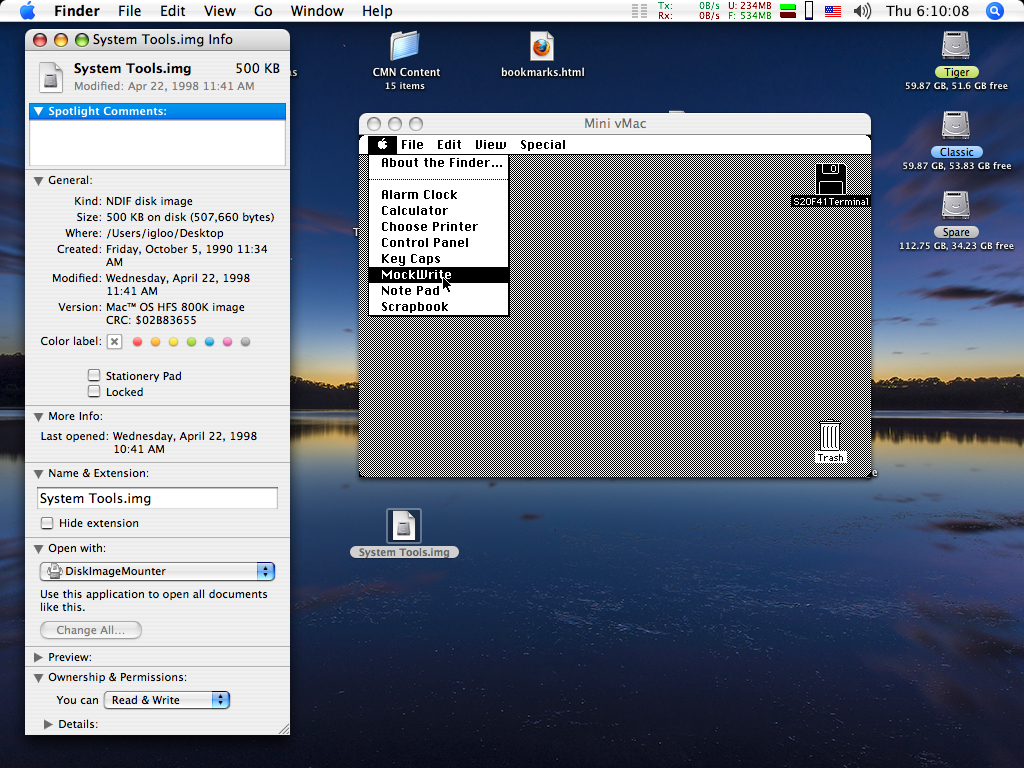Click the Apple menu icon inside Mini vMac
1024x768 pixels.
coord(383,144)
